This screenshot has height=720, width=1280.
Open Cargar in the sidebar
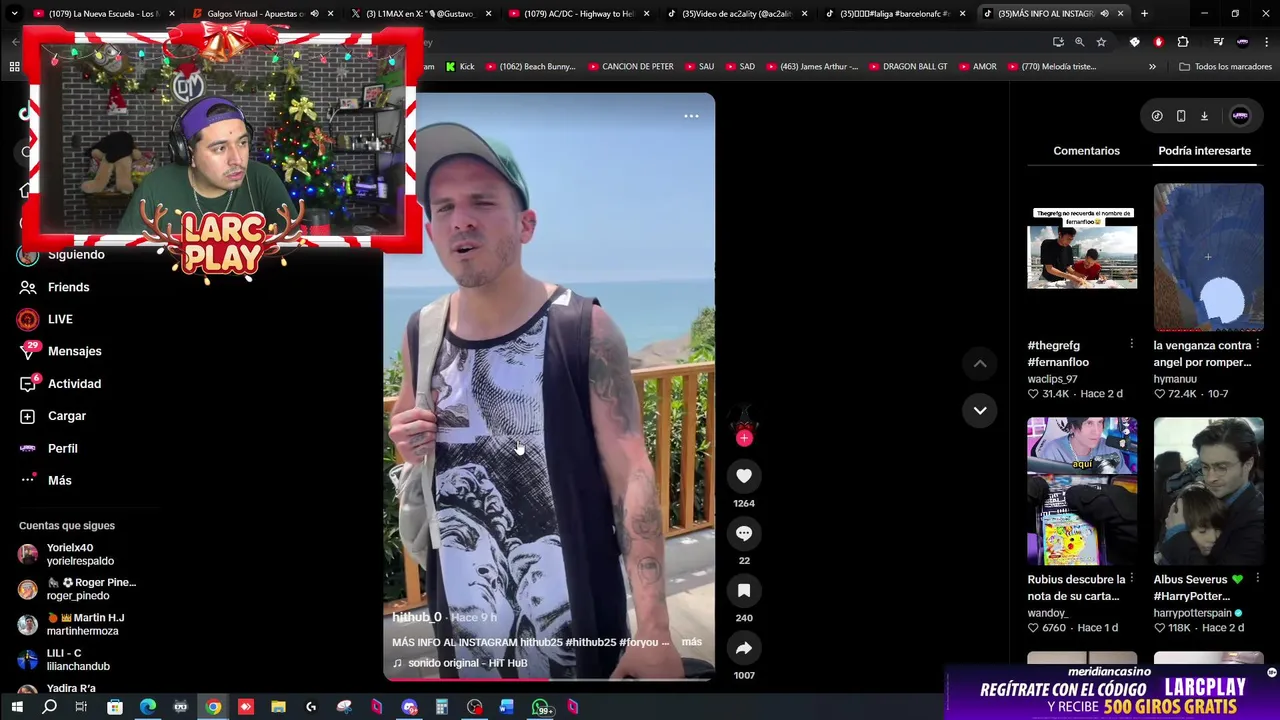(52, 416)
